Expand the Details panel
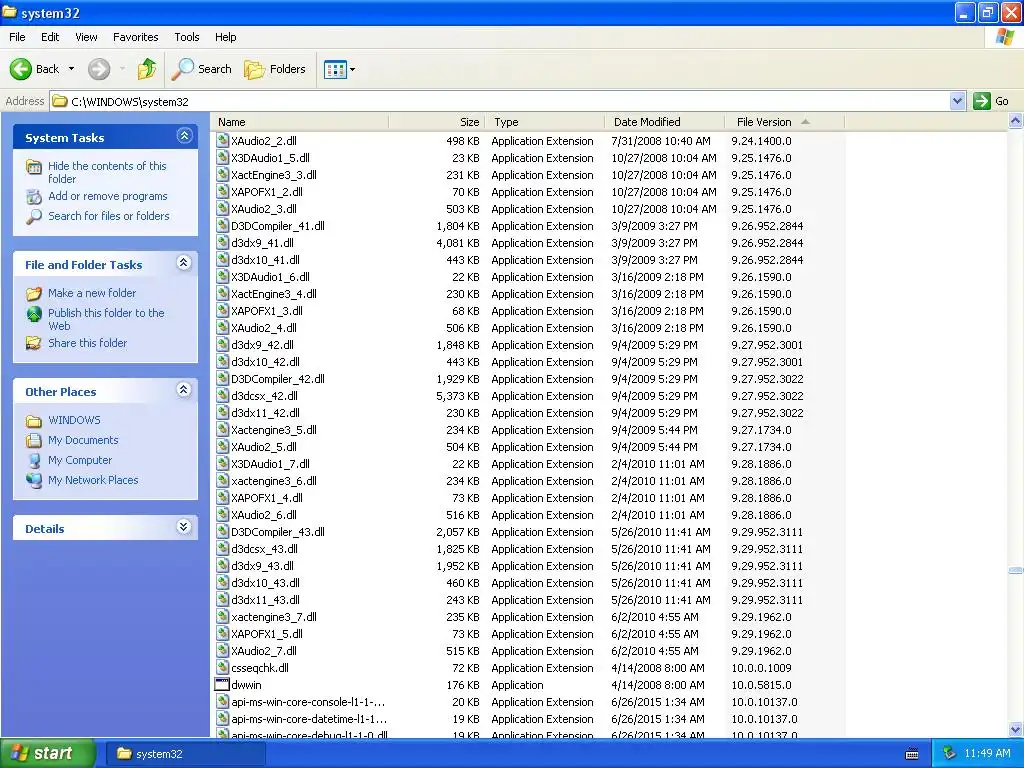Screen dimensions: 1024x768 (184, 527)
